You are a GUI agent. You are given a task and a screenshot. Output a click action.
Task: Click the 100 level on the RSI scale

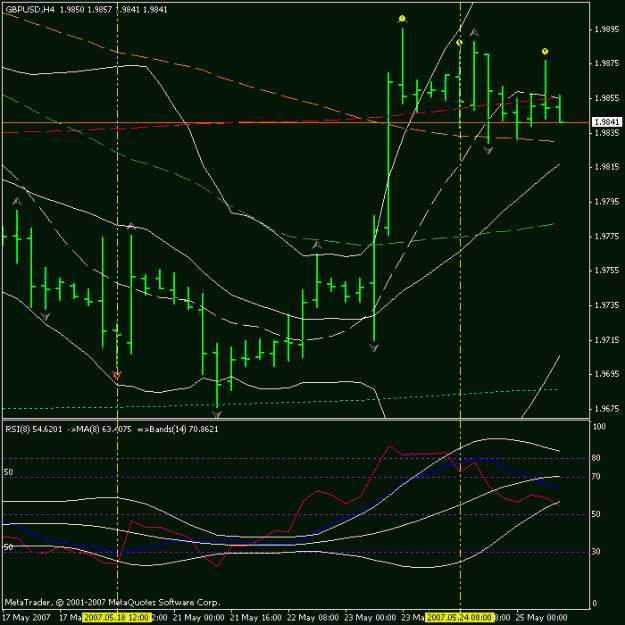click(x=599, y=426)
